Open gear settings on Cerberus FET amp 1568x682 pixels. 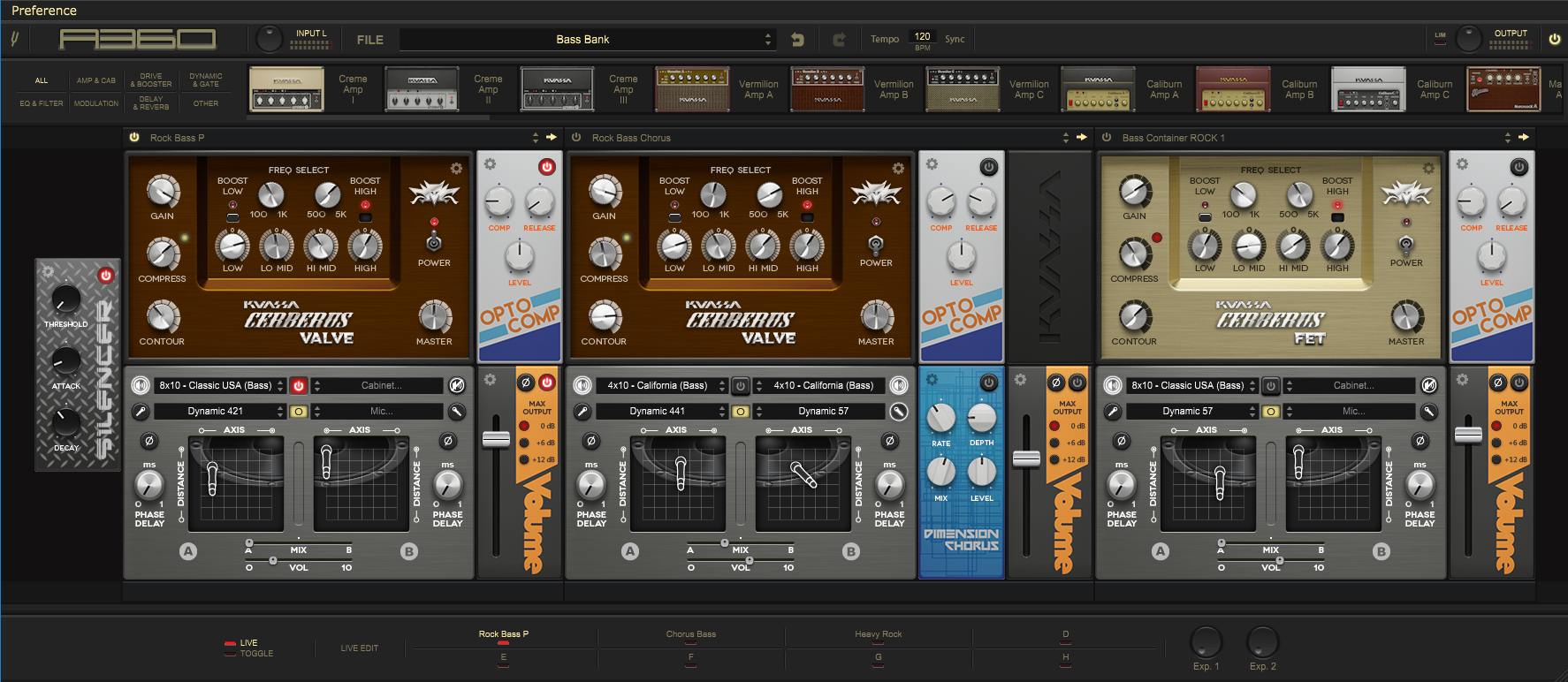[1428, 169]
